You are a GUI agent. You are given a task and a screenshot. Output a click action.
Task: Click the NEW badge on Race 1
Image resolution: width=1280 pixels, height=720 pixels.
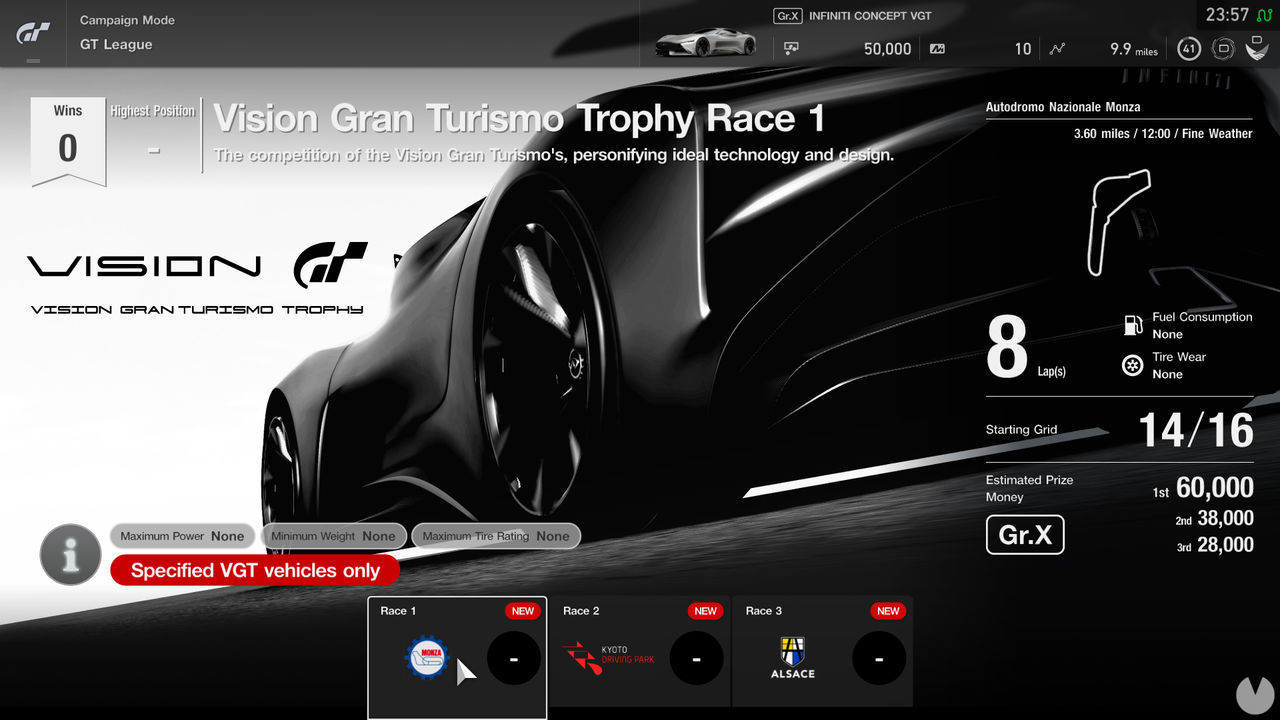[523, 611]
